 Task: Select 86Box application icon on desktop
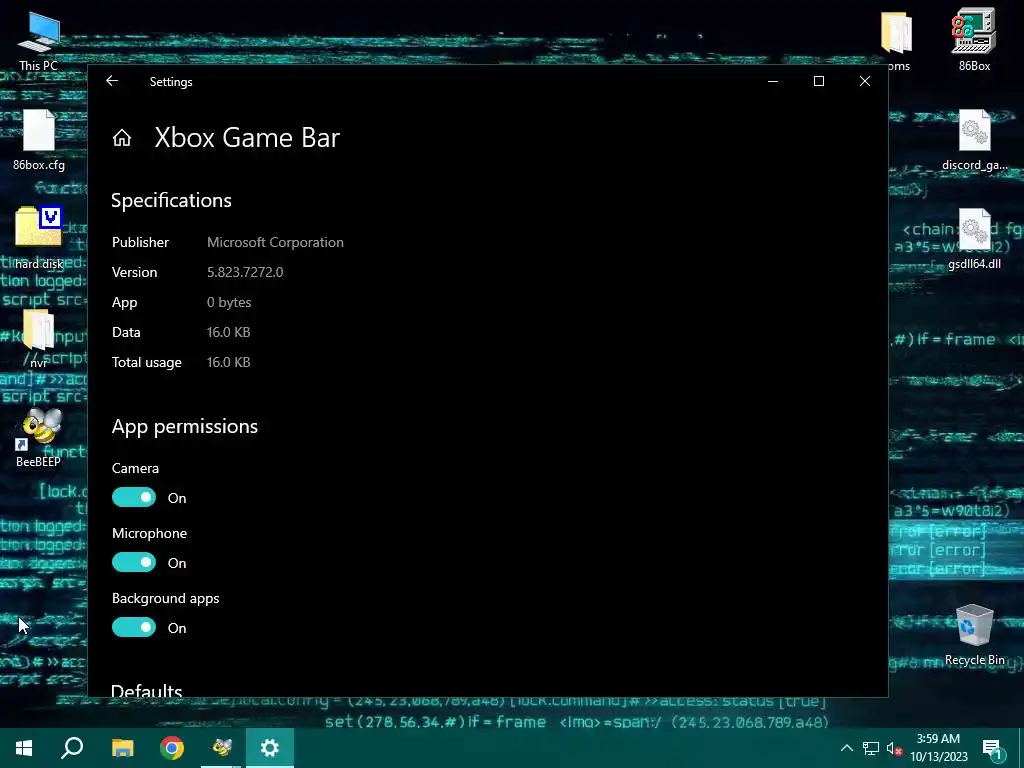[974, 39]
